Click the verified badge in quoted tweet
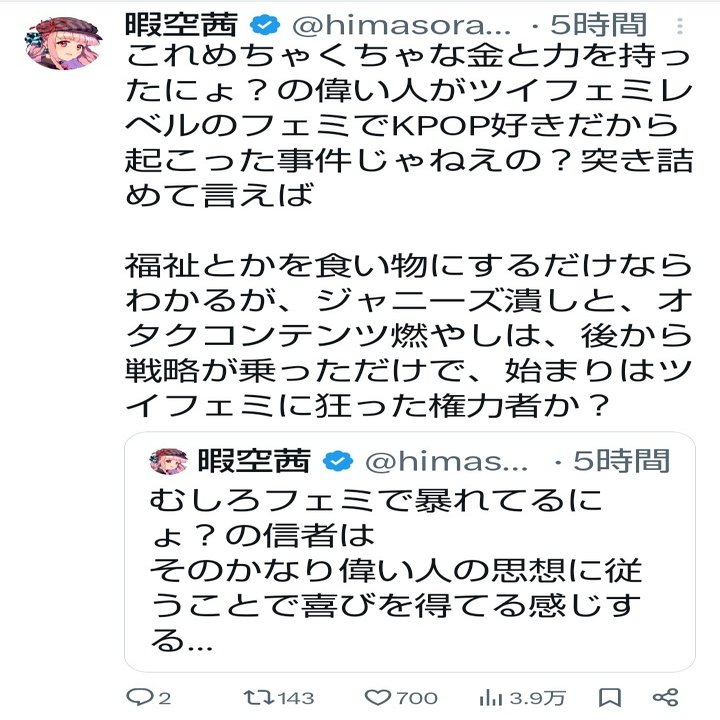This screenshot has height=720, width=720. pos(340,461)
